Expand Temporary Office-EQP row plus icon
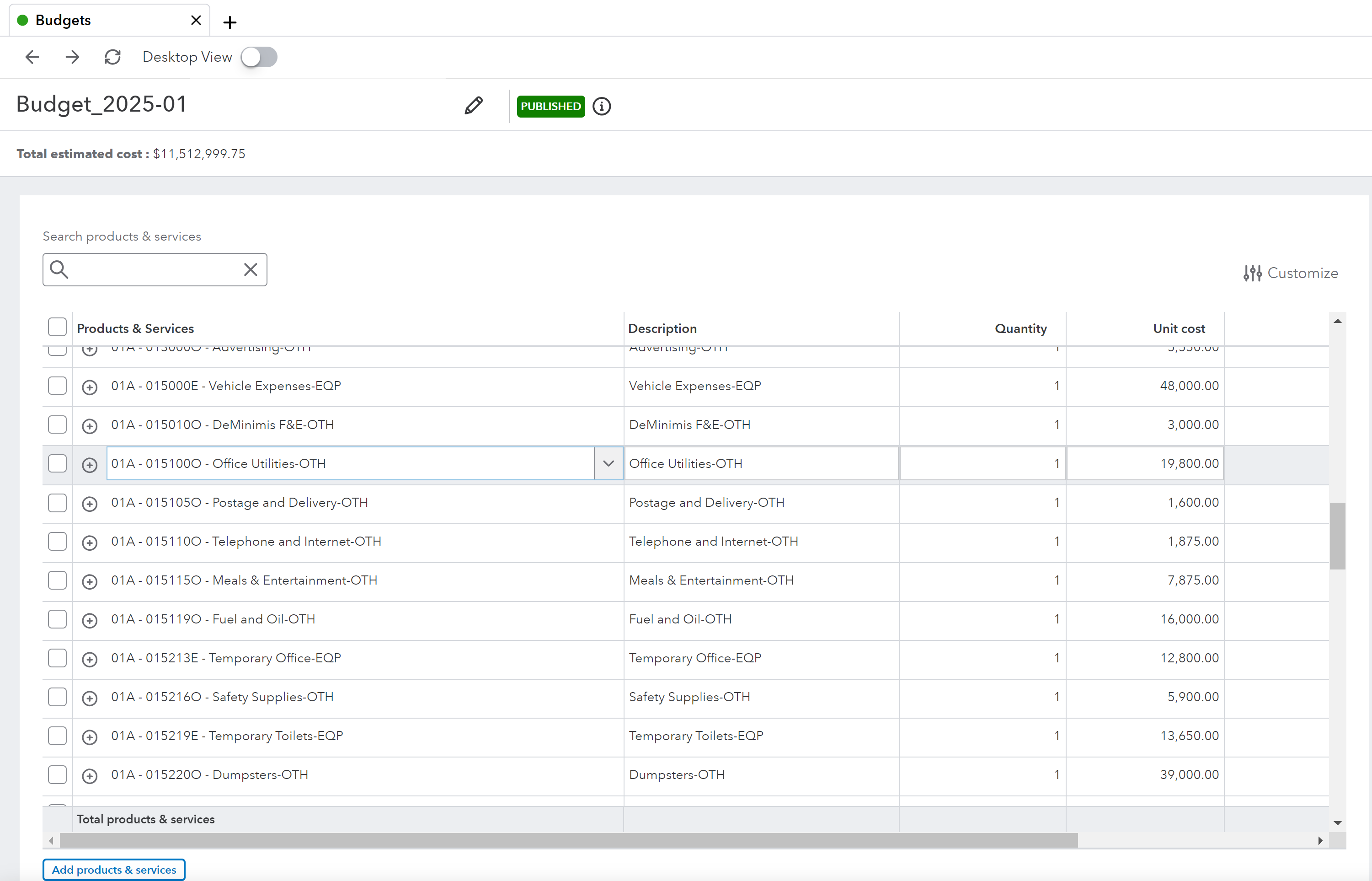1372x881 pixels. 90,660
